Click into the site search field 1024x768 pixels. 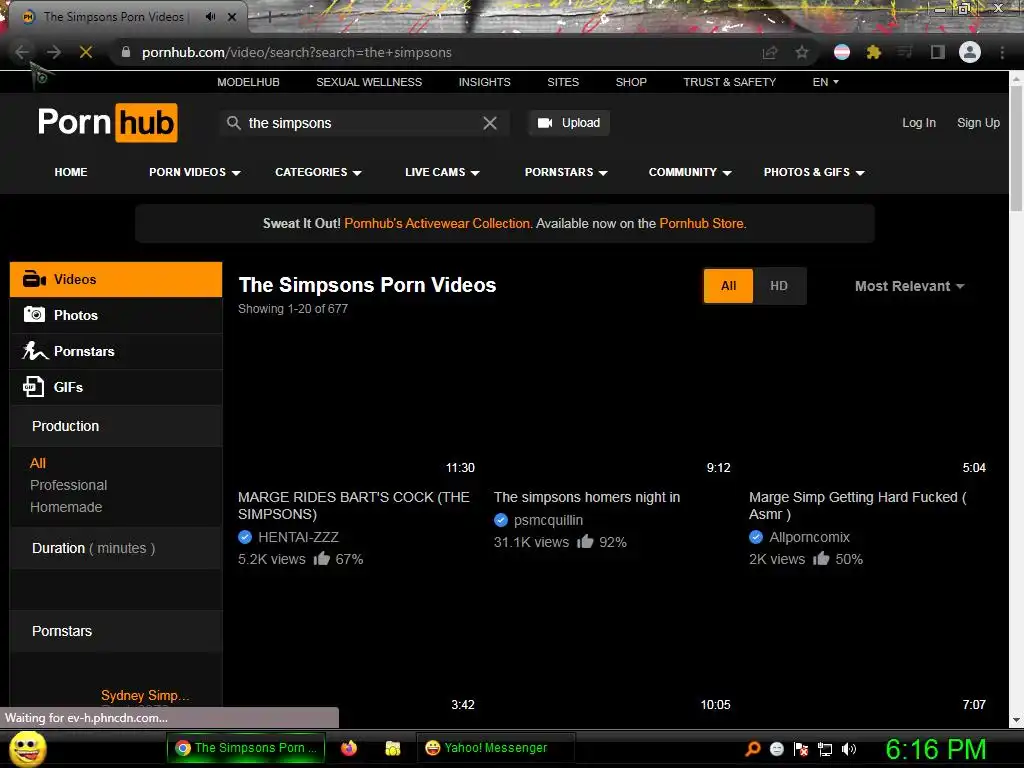tap(362, 123)
